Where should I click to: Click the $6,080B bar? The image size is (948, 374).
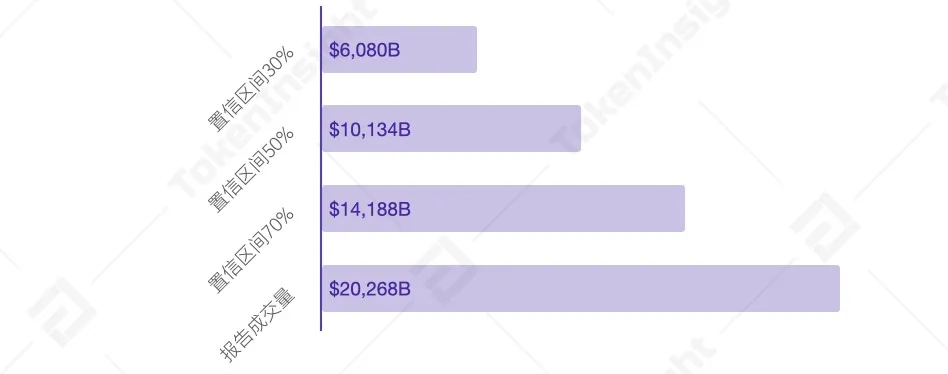click(400, 50)
